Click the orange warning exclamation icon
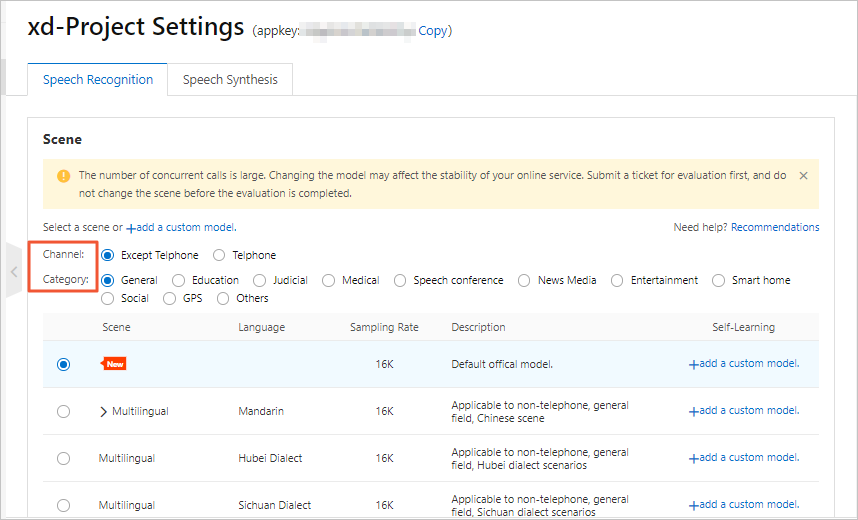Screen dimensions: 858x520 pos(63,176)
